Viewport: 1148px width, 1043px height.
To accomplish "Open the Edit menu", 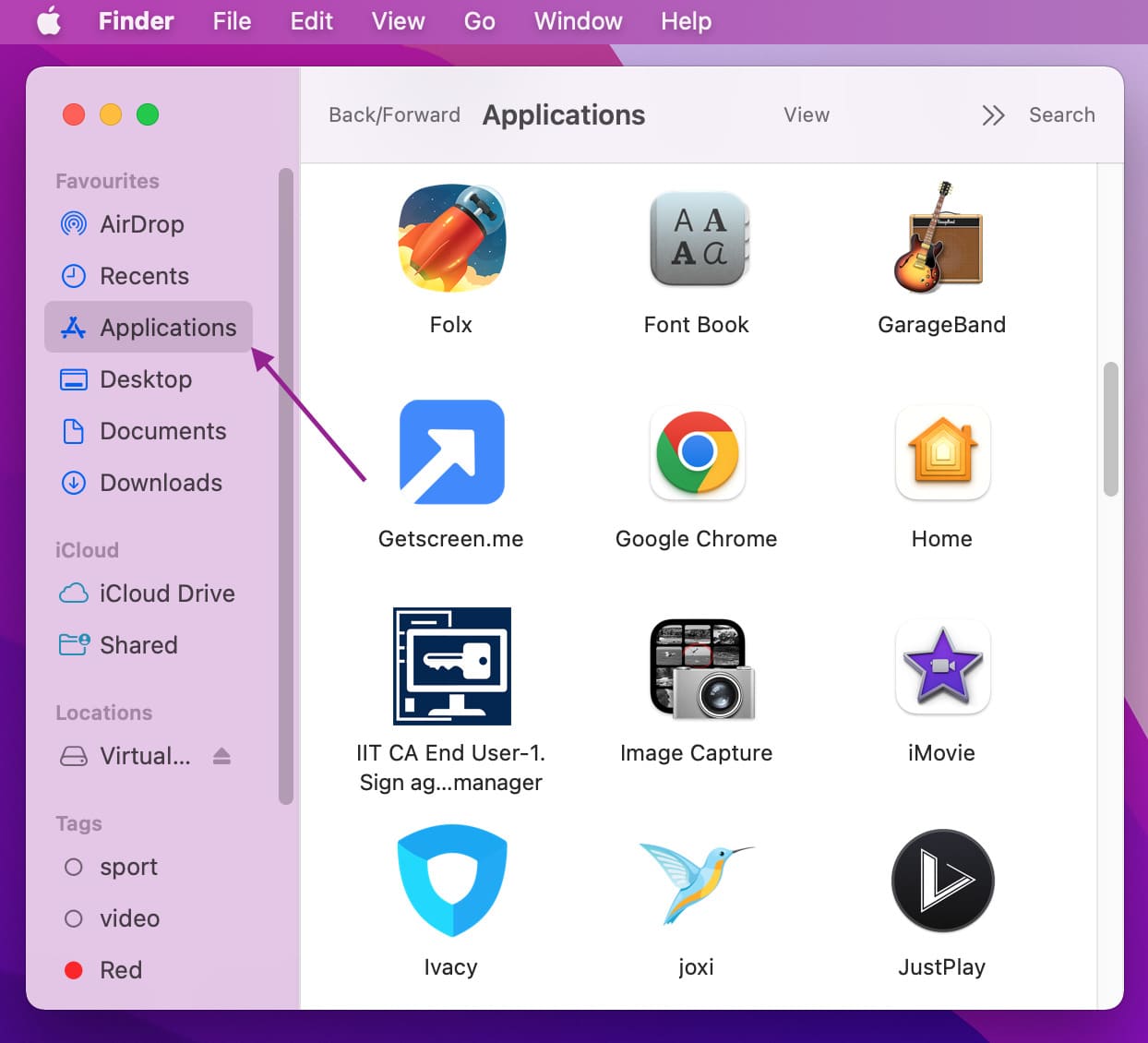I will (312, 20).
